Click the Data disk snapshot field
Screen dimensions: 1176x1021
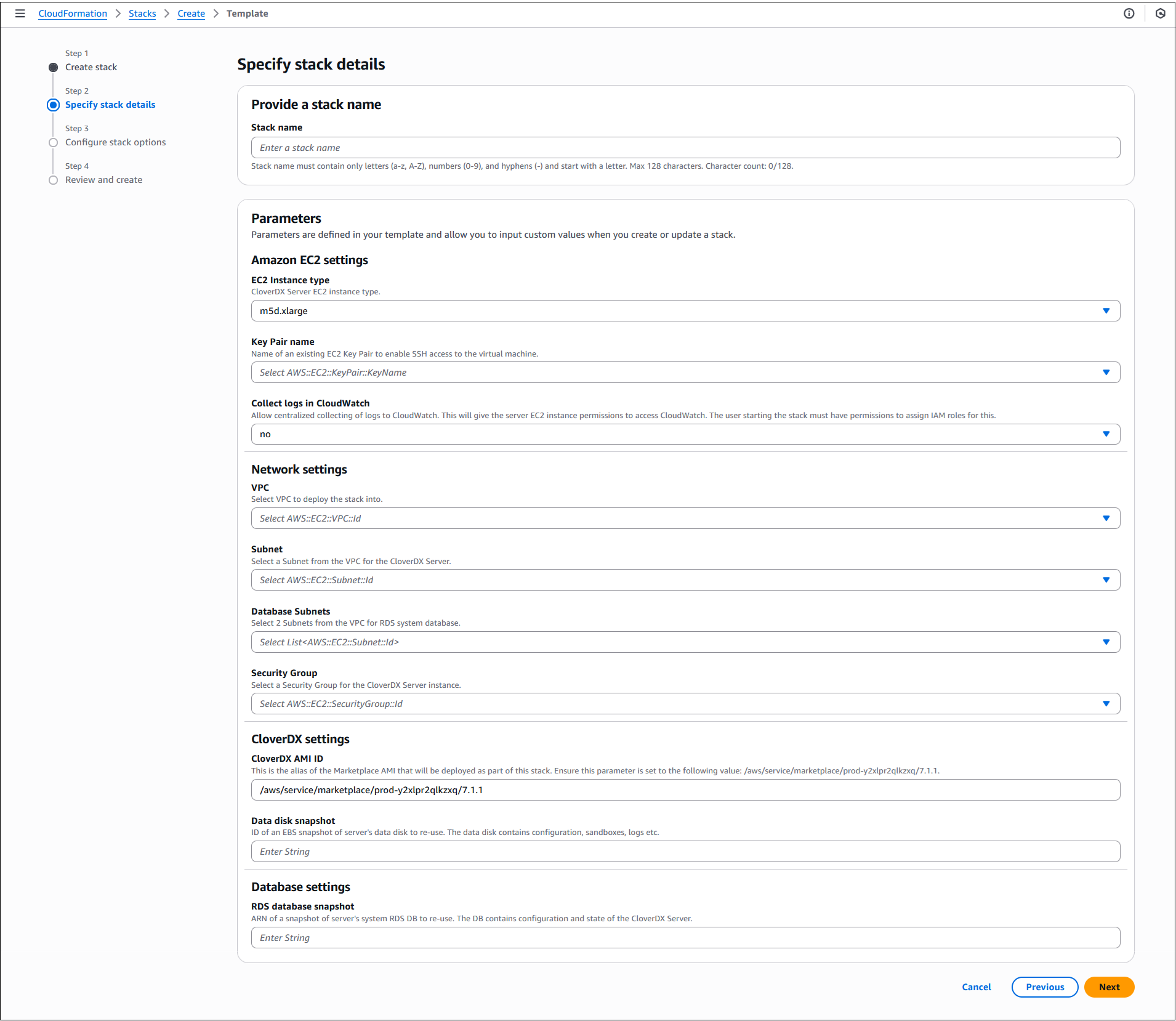coord(685,851)
